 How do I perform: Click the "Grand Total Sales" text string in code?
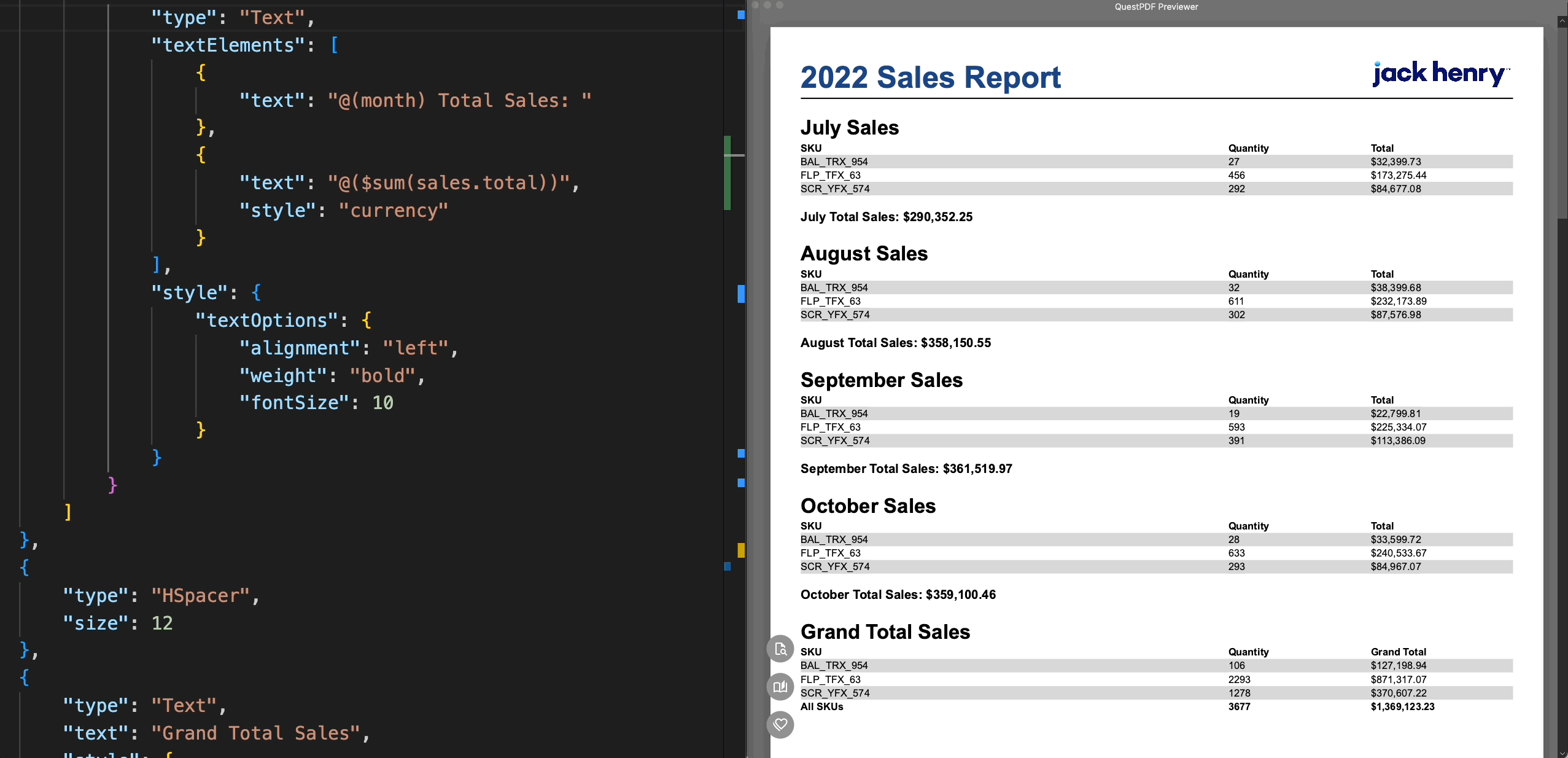click(x=255, y=733)
